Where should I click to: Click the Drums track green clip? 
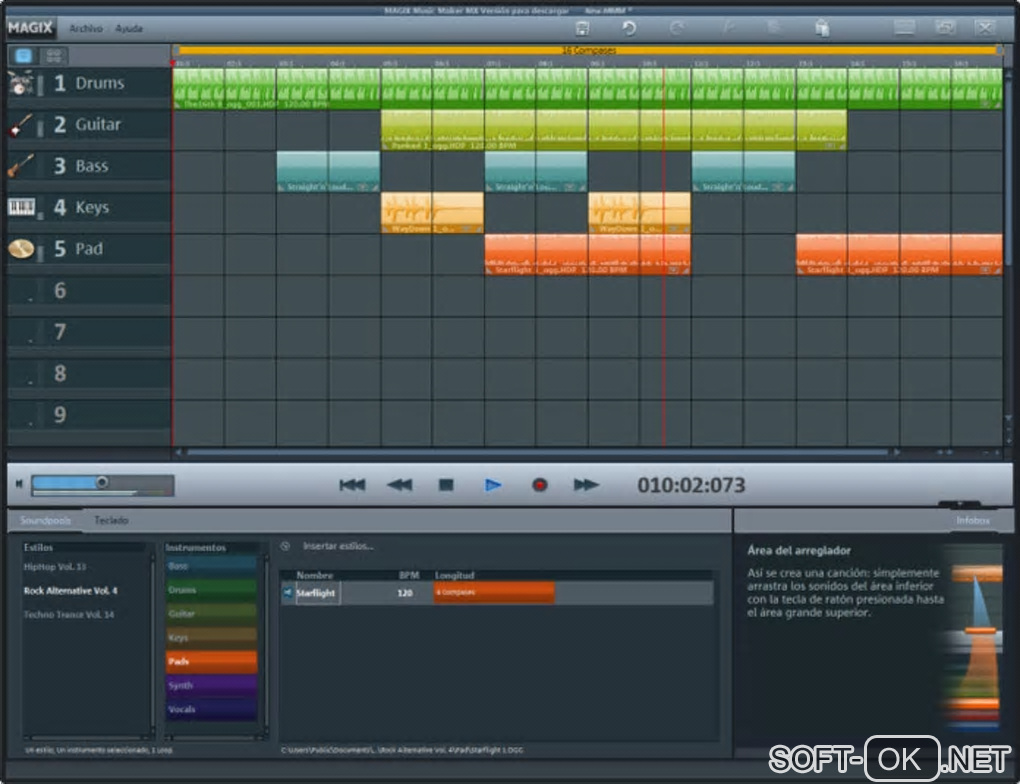pyautogui.click(x=587, y=88)
